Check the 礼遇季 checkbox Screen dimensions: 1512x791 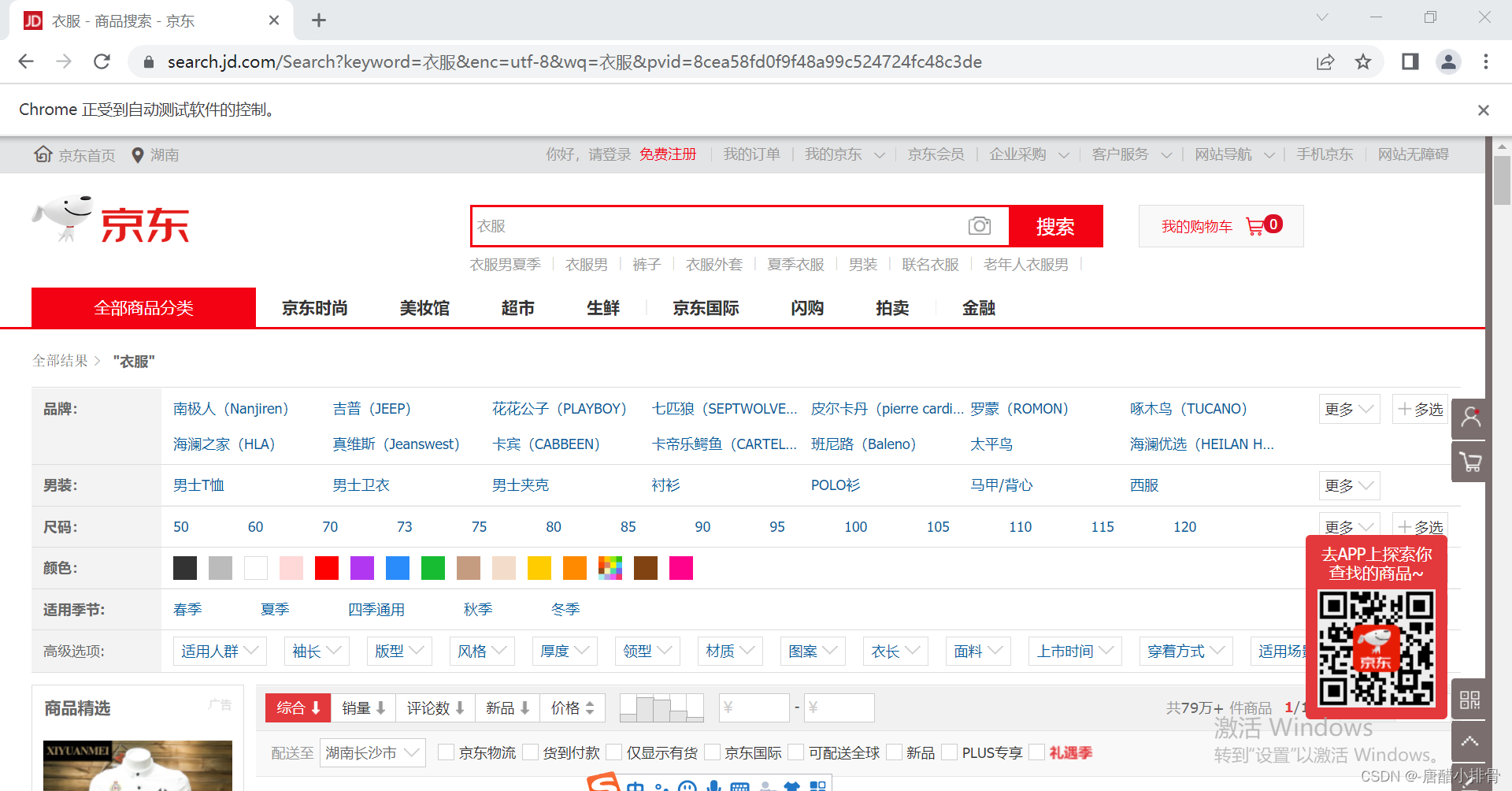[1037, 752]
